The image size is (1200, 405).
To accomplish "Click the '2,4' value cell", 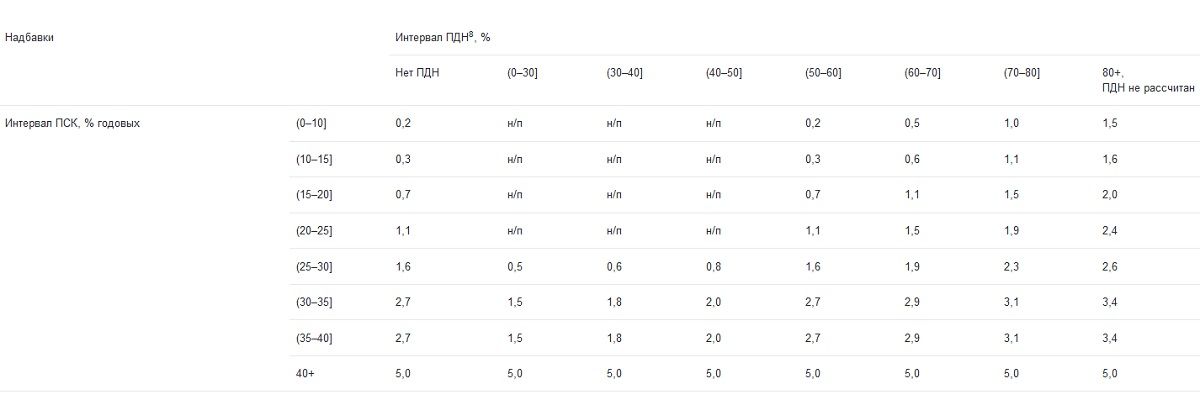I will click(1110, 231).
